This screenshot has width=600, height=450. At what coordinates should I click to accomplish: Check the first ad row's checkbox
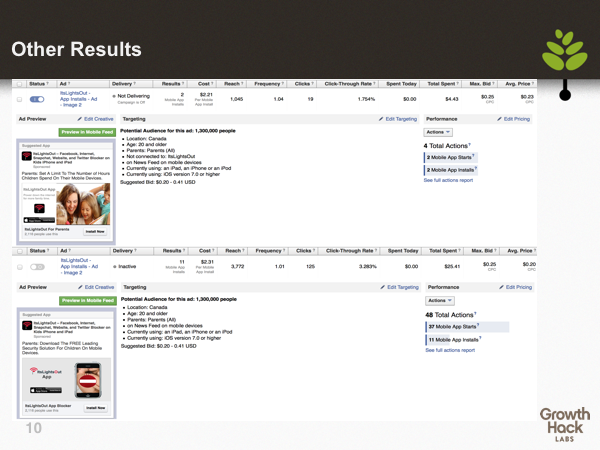click(20, 99)
